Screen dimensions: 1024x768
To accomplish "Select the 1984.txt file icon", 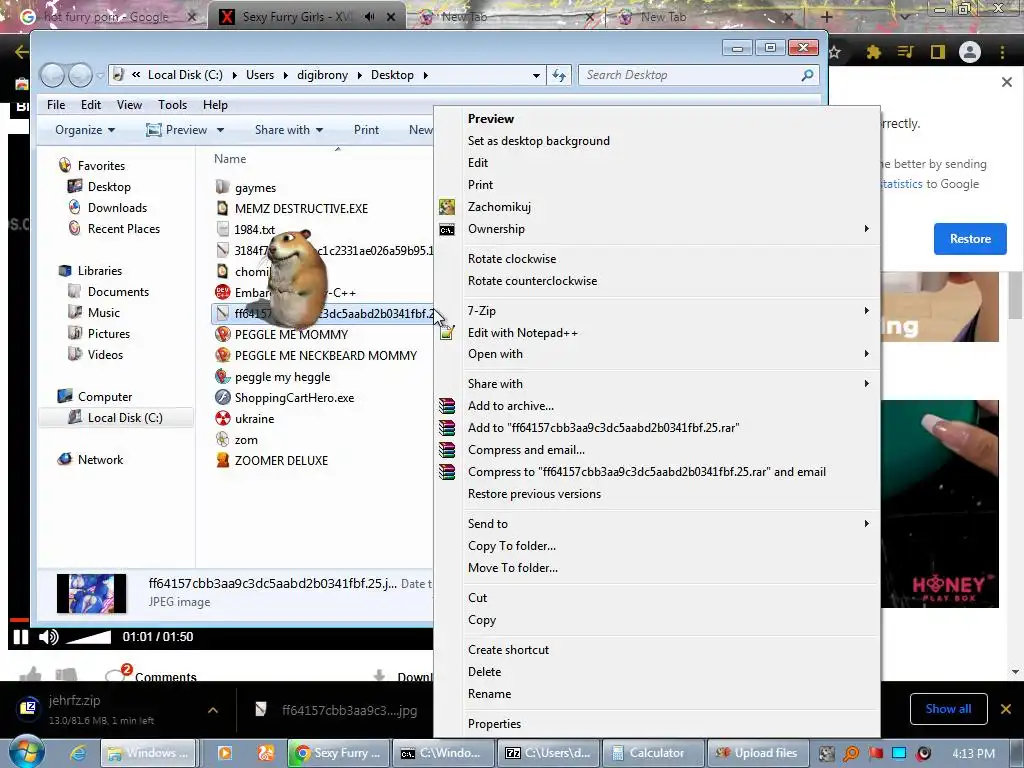I will 223,229.
